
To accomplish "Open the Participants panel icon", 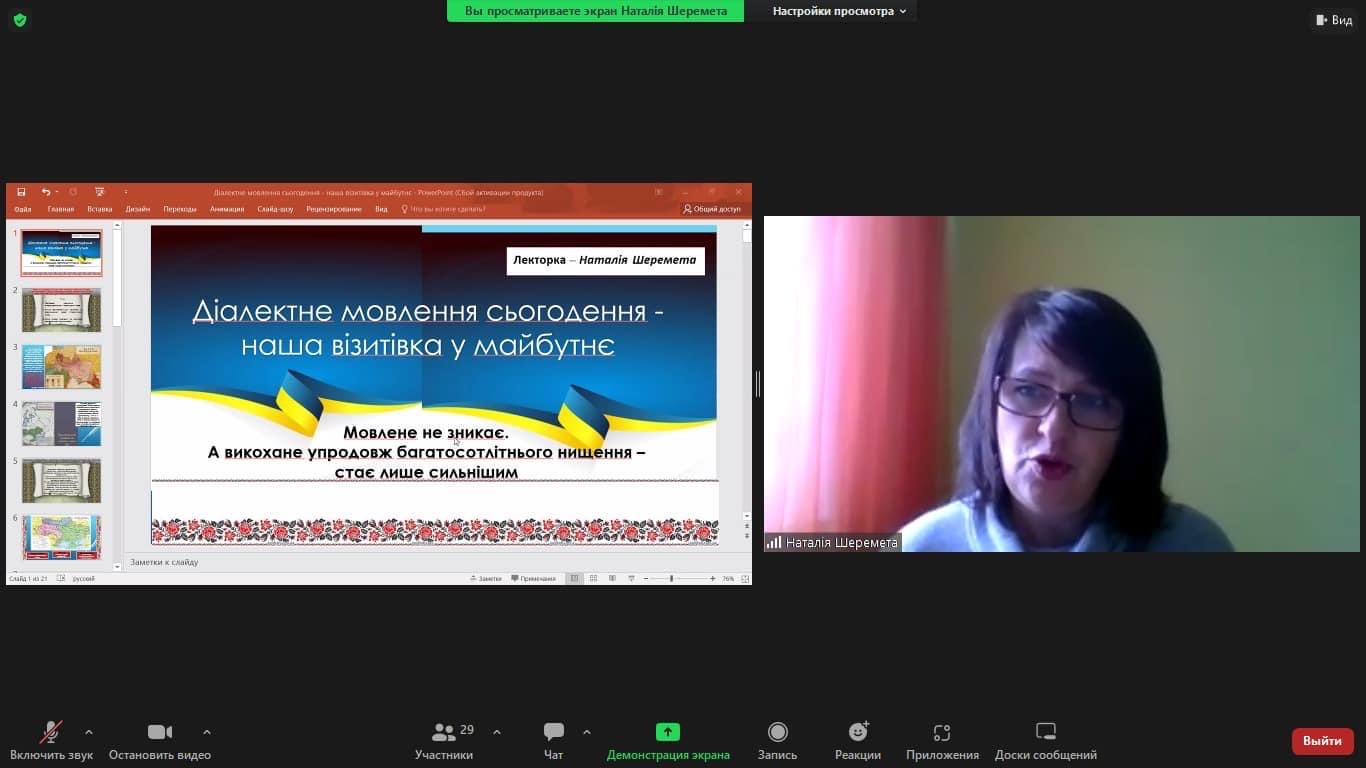I will coord(445,732).
